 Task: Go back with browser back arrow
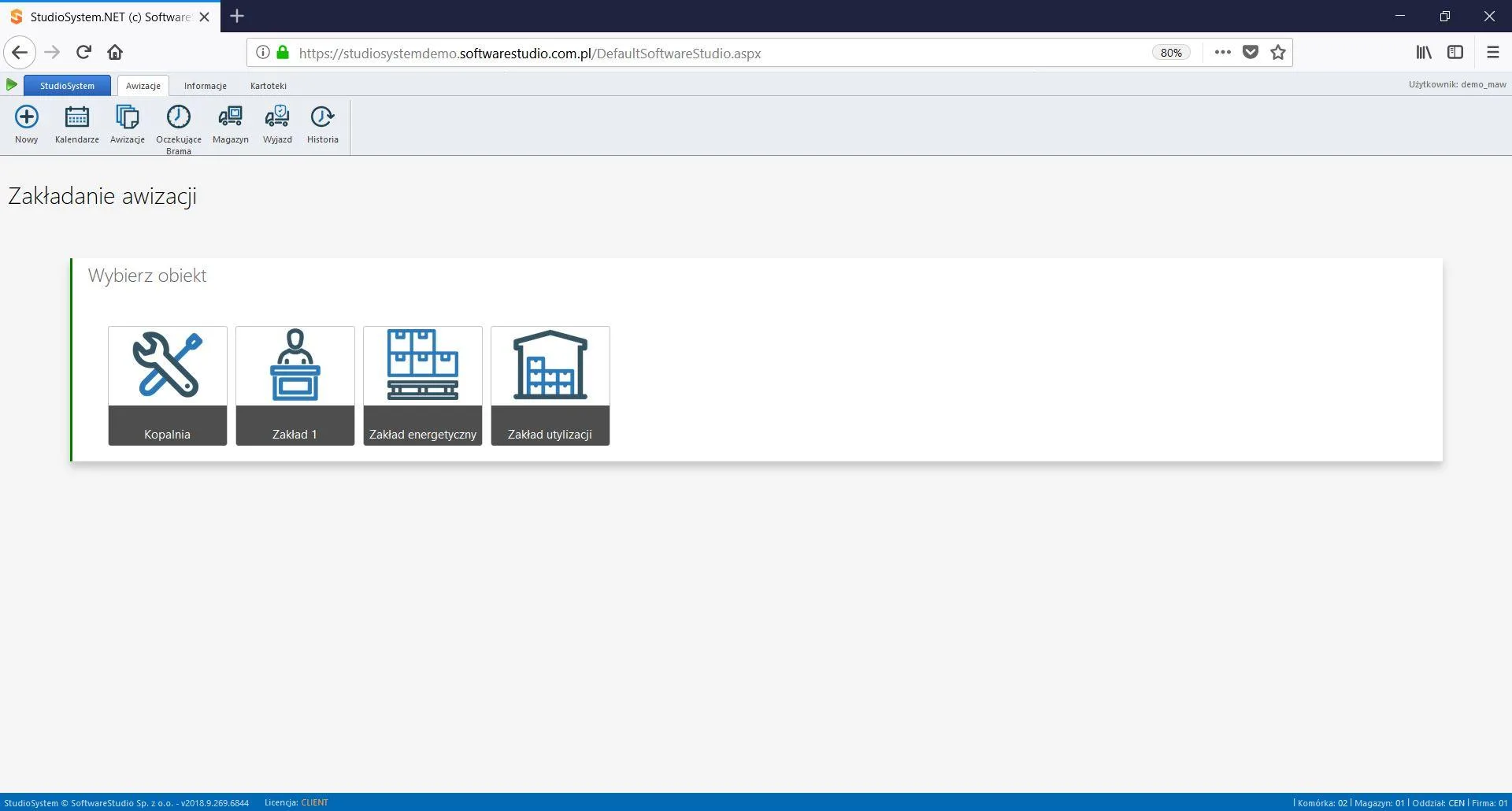pos(20,53)
